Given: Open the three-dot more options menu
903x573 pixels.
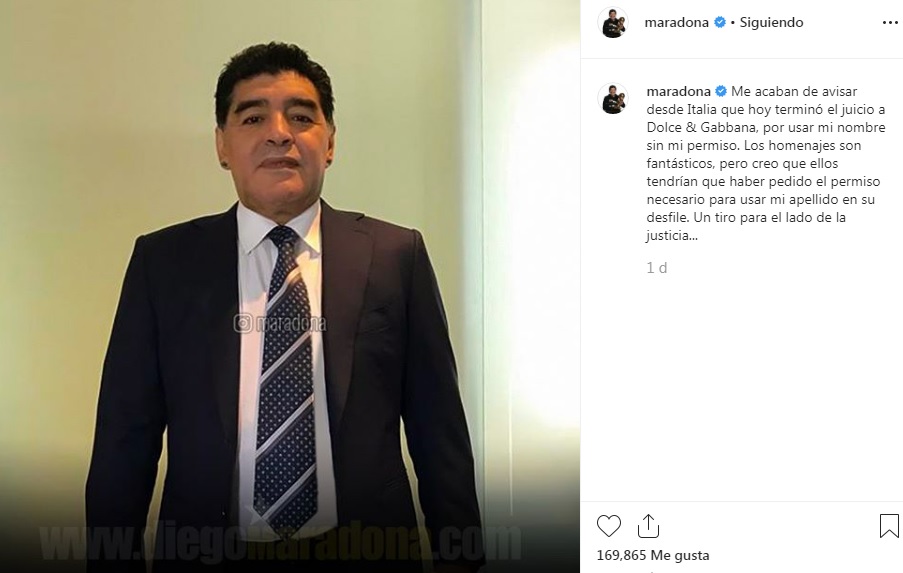Looking at the screenshot, I should coord(890,22).
